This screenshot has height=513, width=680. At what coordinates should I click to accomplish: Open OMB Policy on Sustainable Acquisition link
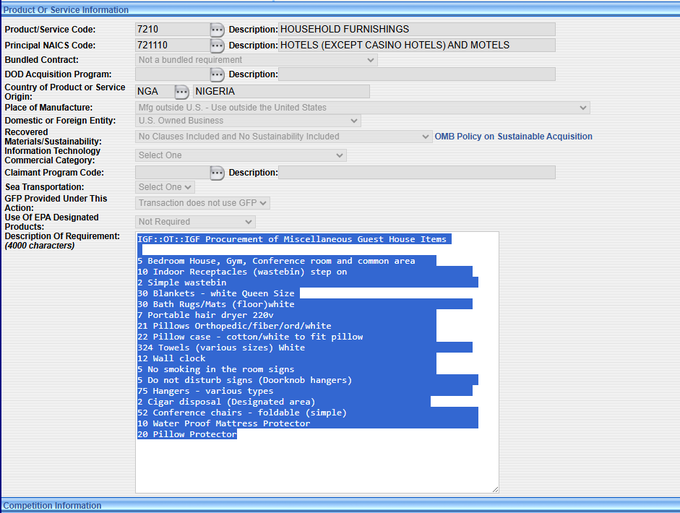(x=513, y=136)
